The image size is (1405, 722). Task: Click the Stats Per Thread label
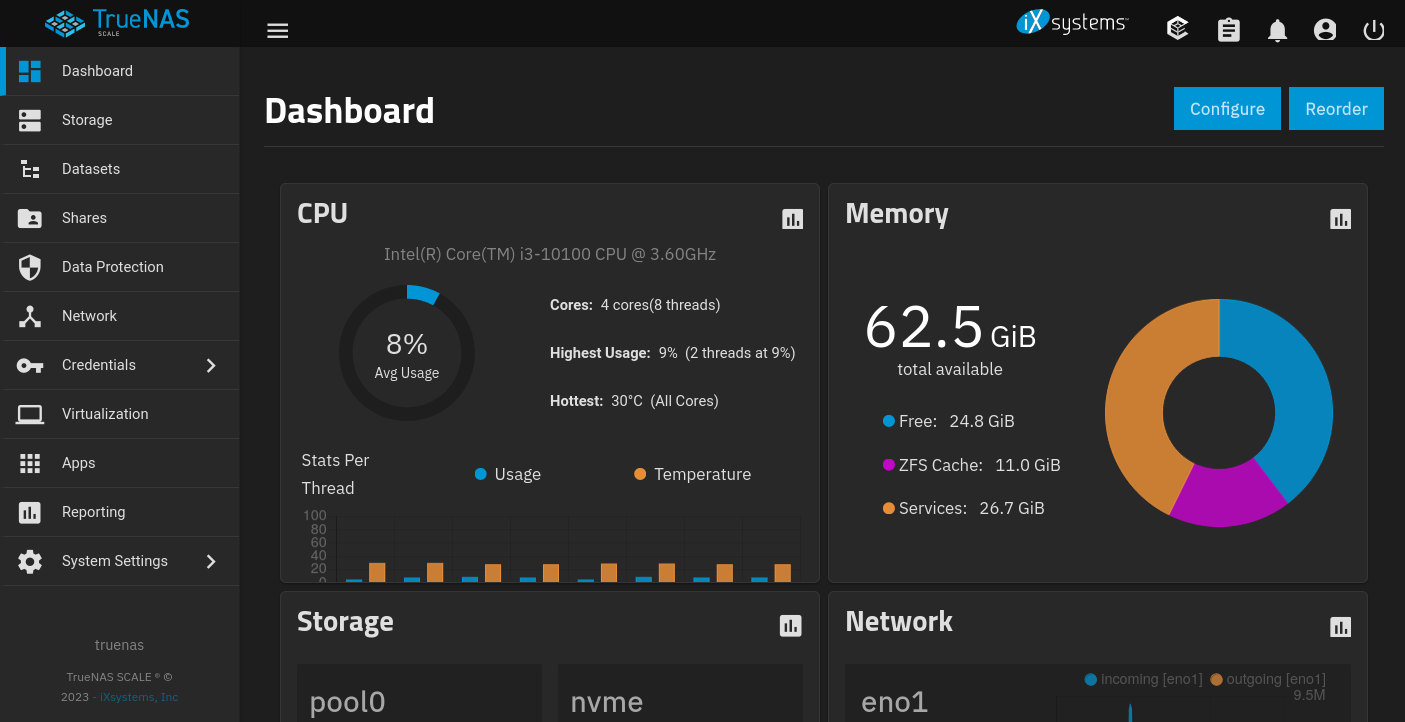click(x=335, y=474)
